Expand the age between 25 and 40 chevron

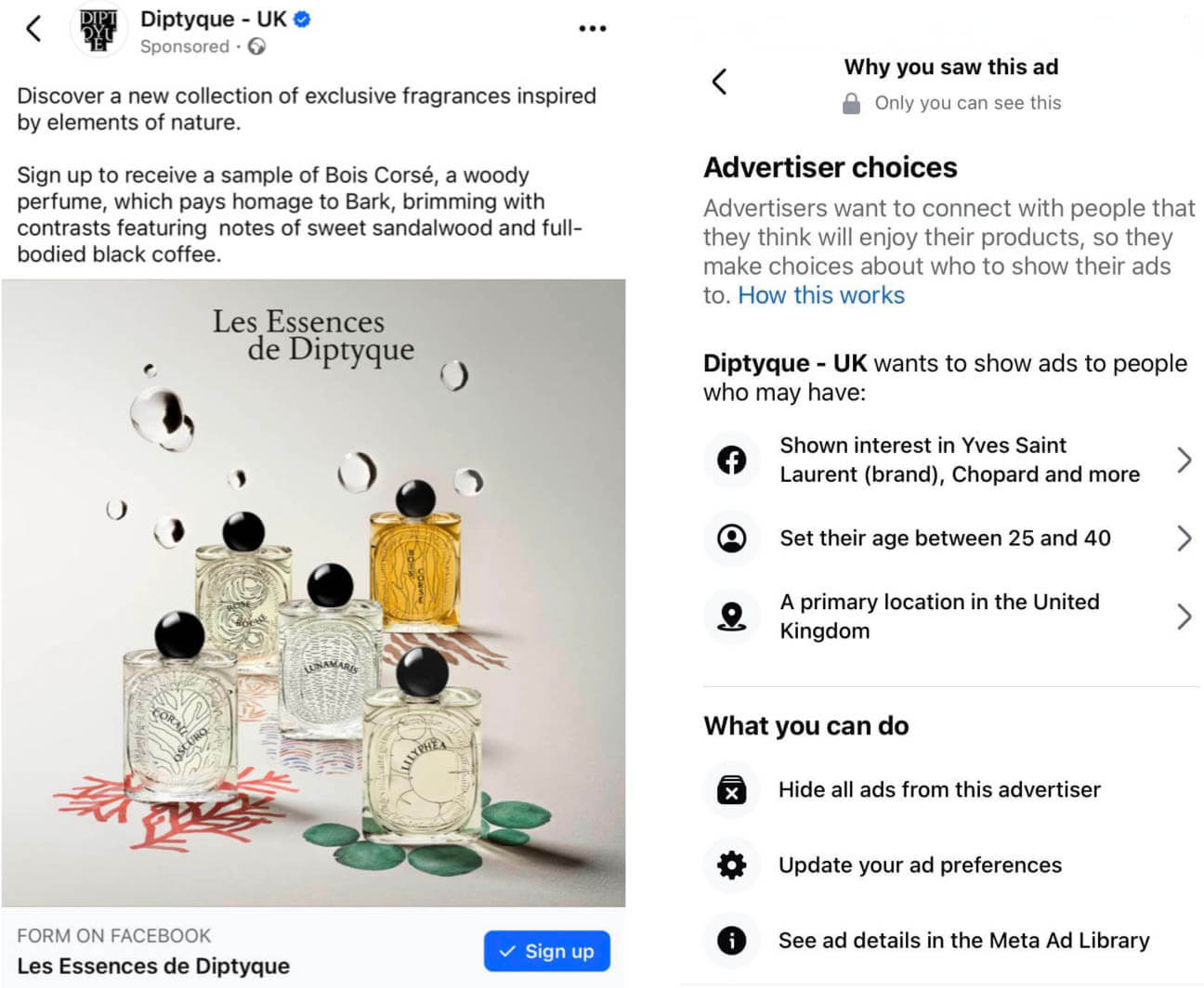1184,538
